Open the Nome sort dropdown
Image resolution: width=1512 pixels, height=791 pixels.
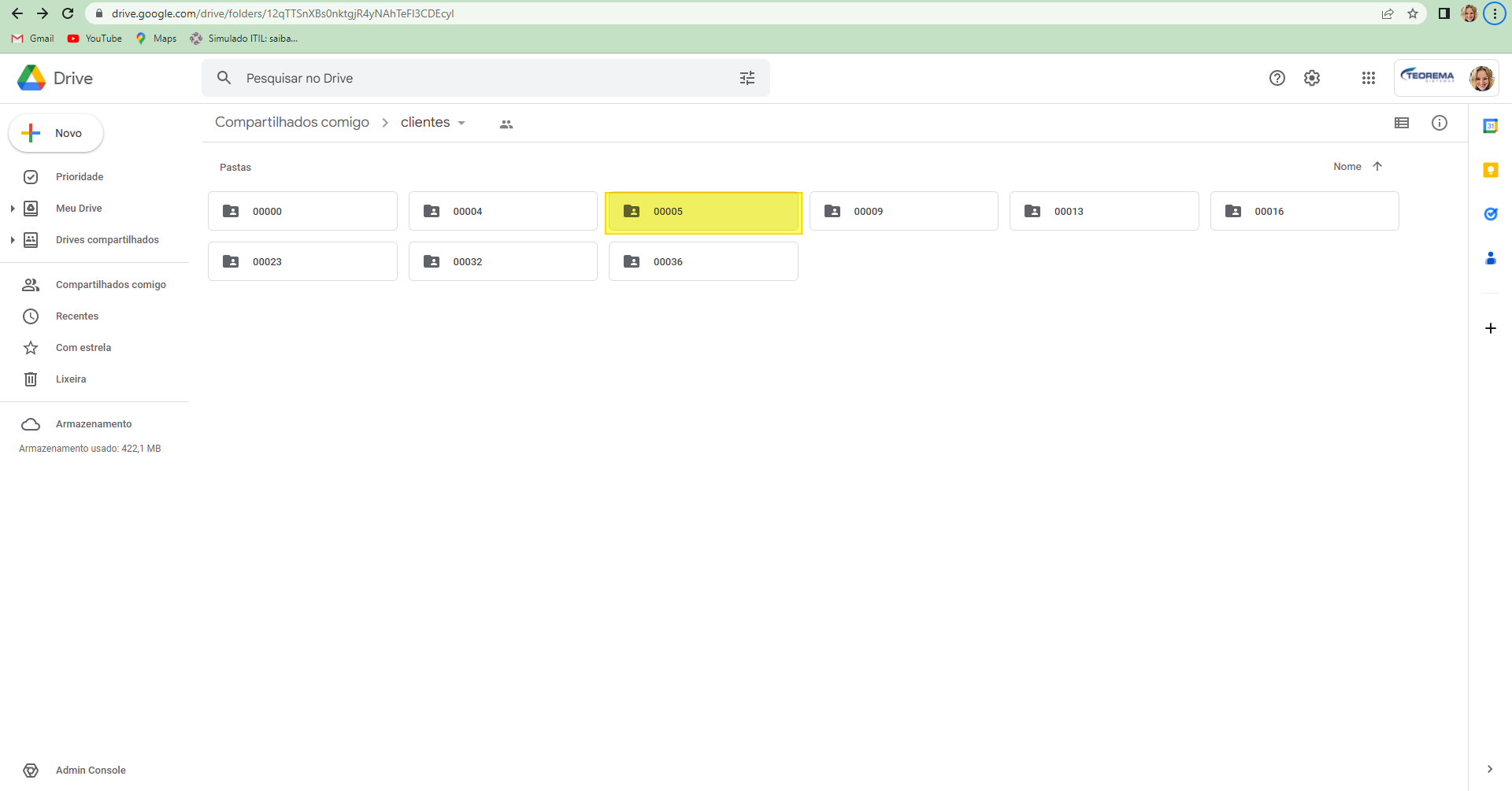click(1347, 166)
